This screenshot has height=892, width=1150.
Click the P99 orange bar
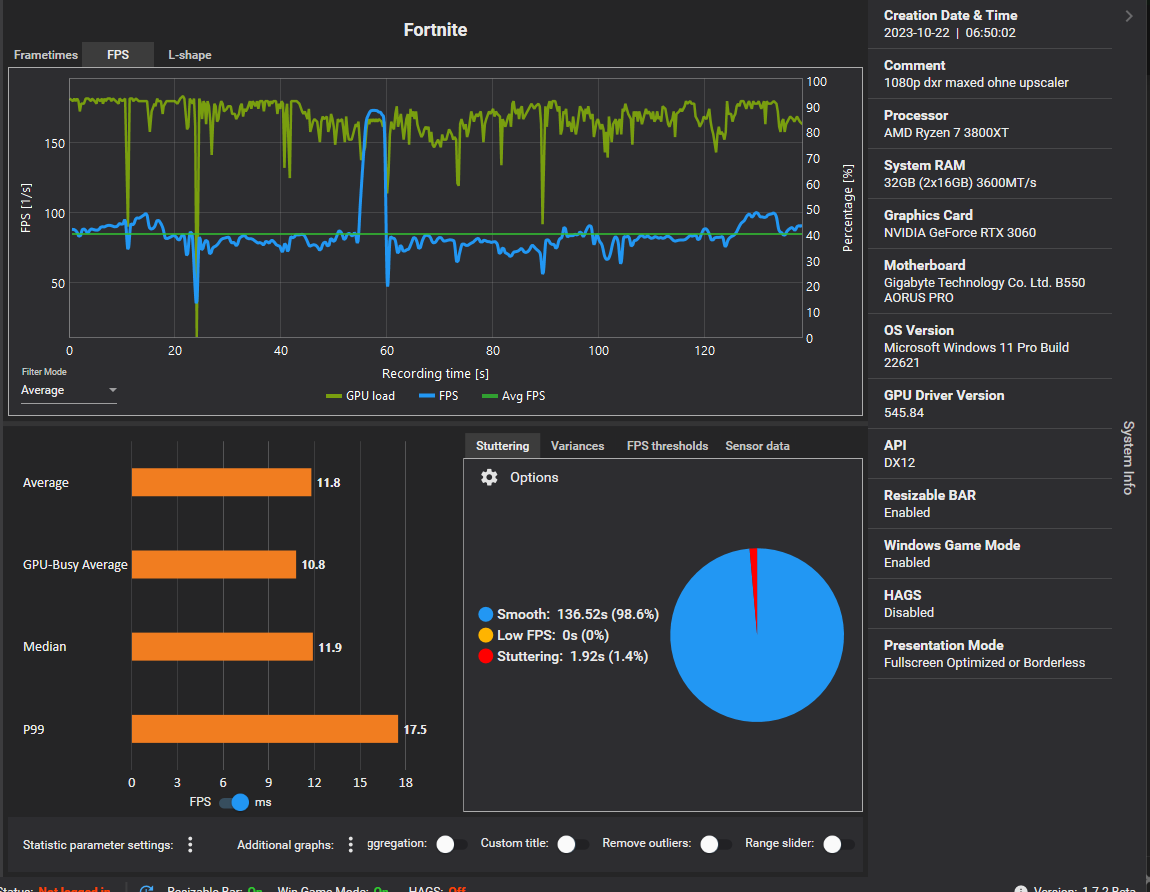(265, 729)
